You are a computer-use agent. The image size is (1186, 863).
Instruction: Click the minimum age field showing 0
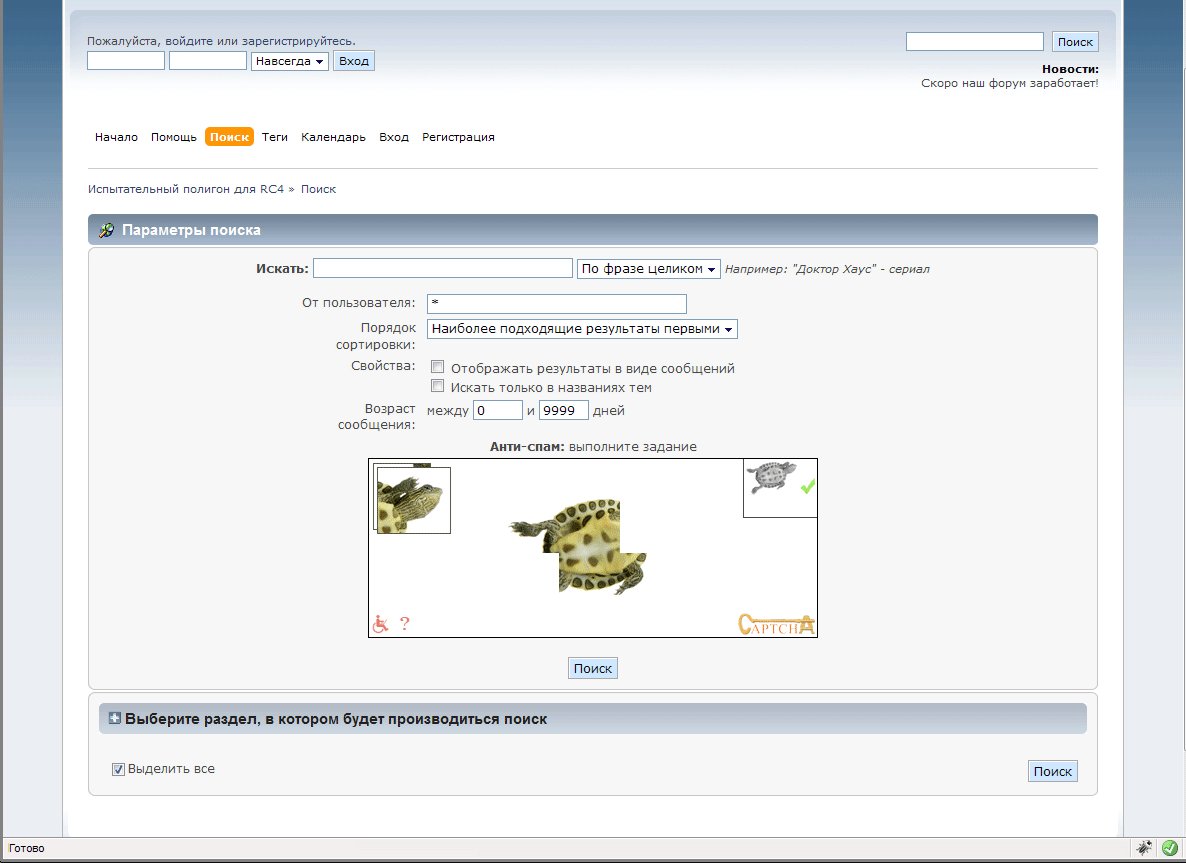tap(498, 411)
